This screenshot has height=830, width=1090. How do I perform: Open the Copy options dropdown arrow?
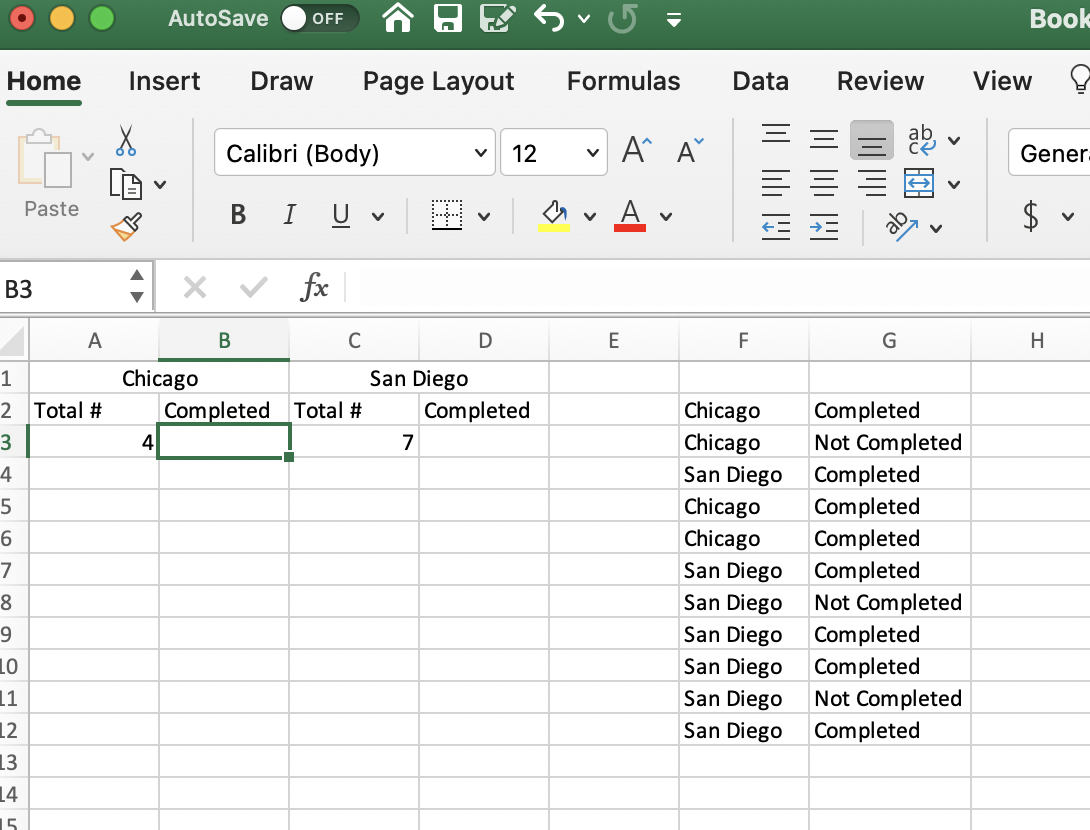[160, 185]
